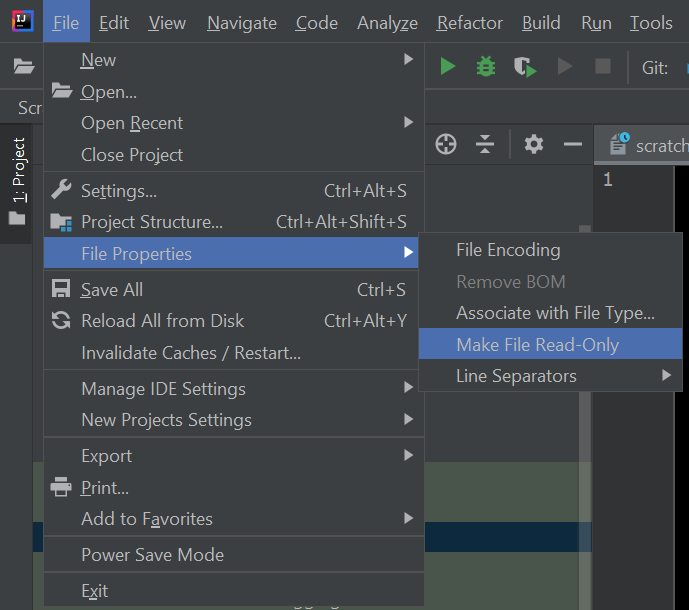This screenshot has height=610, width=689.
Task: Click the Stop square icon
Action: (603, 67)
